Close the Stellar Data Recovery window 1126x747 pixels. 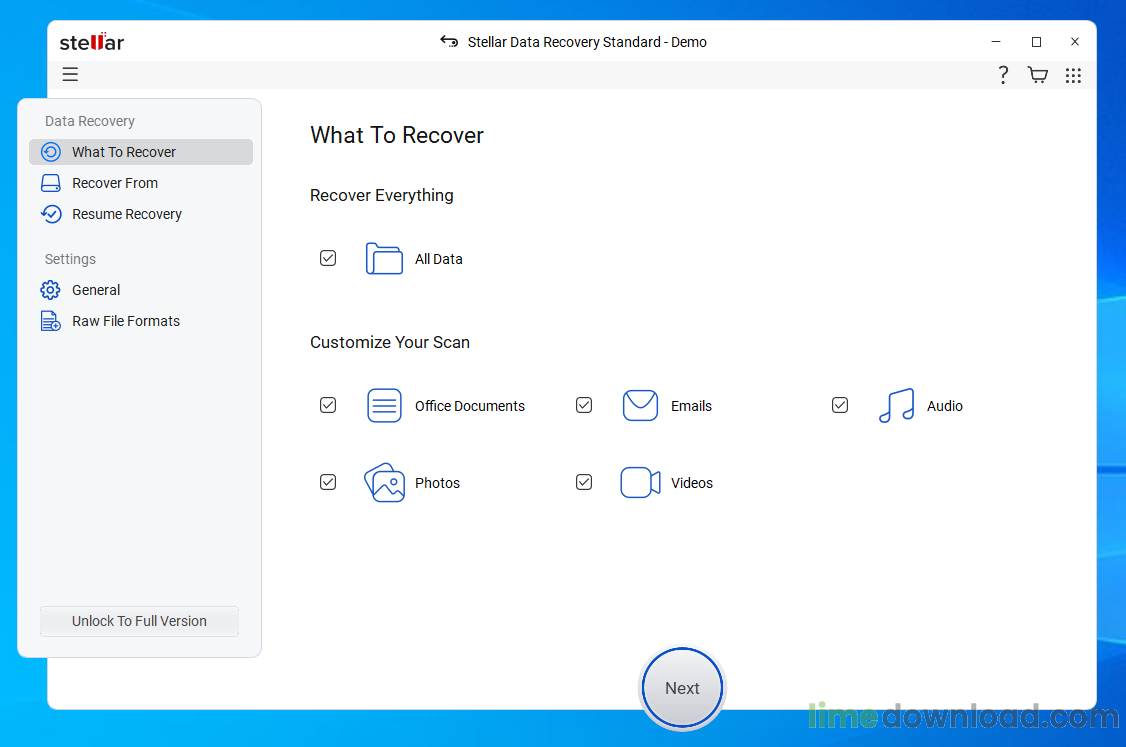point(1075,42)
